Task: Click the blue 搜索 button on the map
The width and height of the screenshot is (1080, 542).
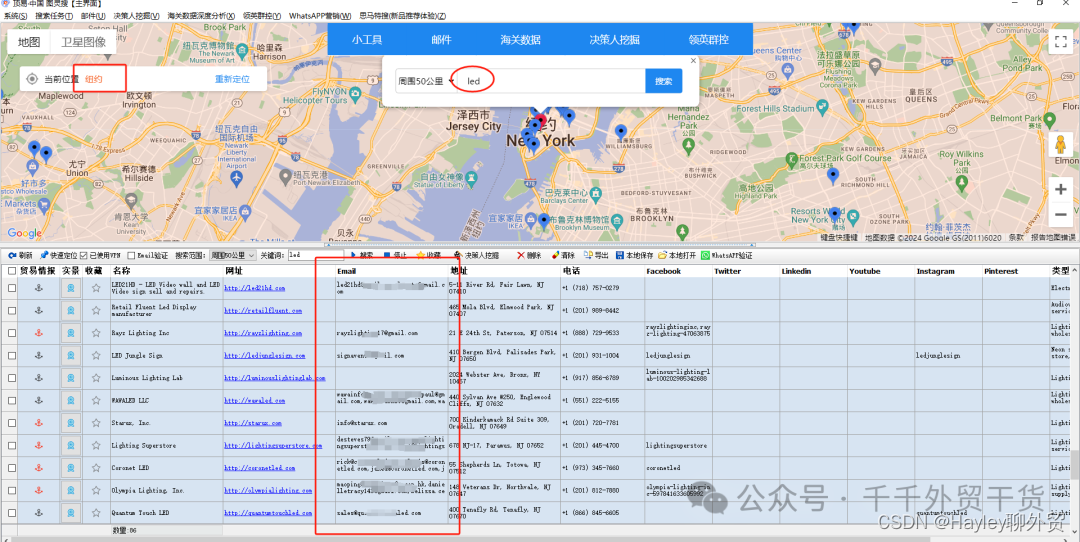Action: coord(663,81)
